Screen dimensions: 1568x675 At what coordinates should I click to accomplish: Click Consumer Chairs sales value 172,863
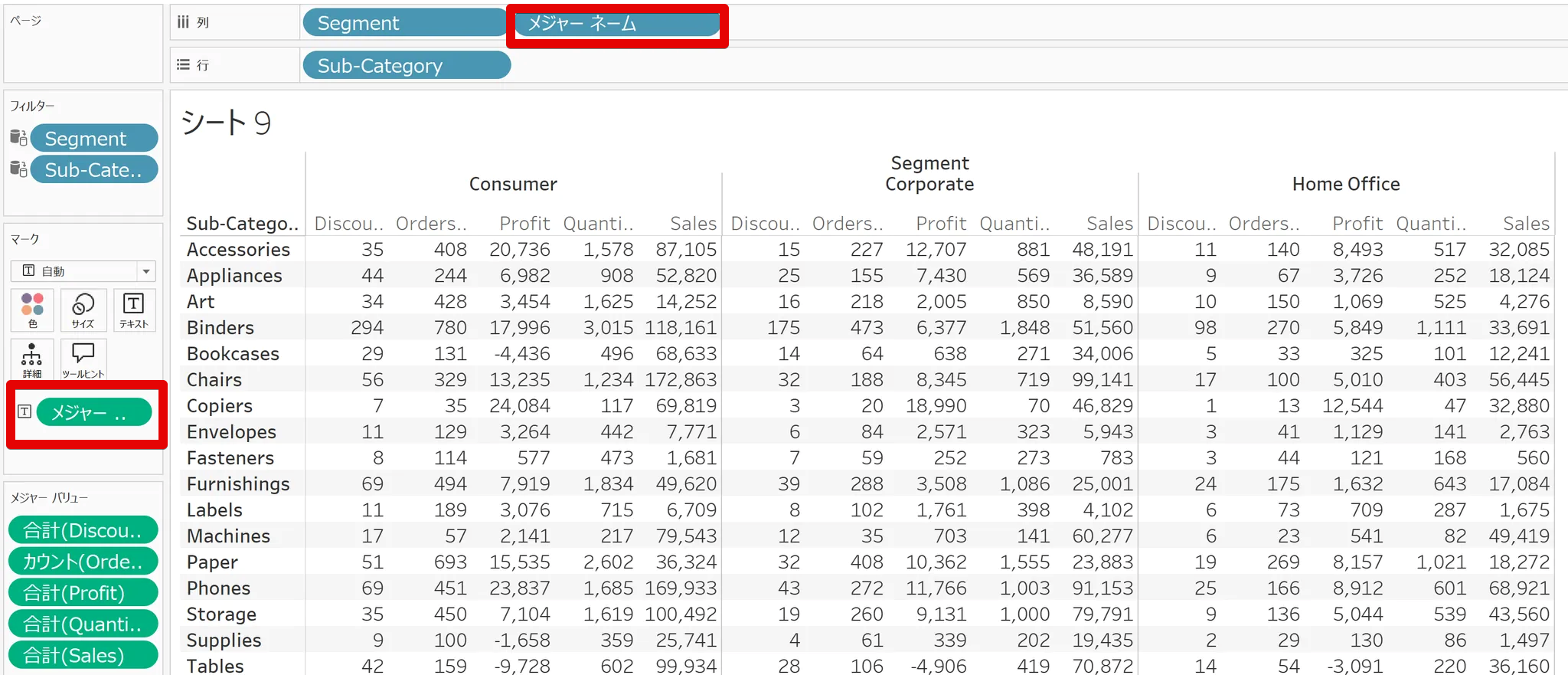click(681, 380)
